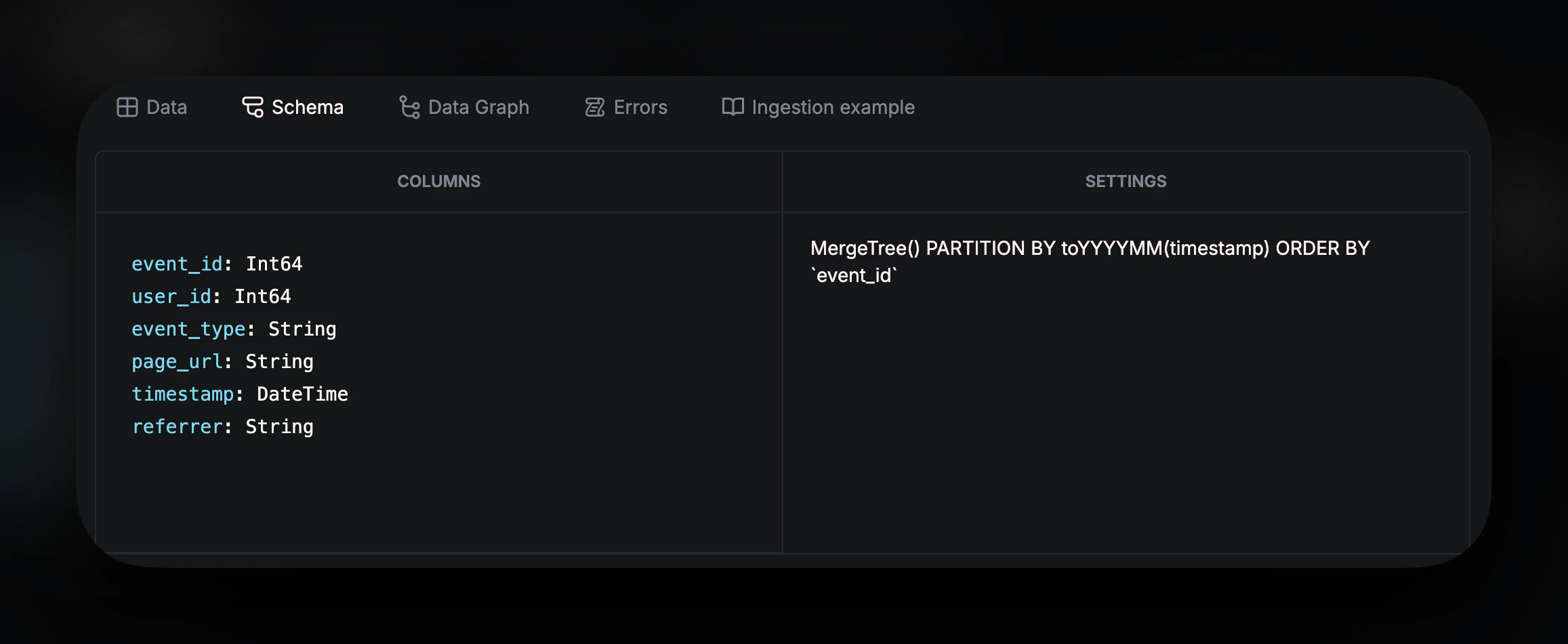Select the event_id column name
This screenshot has height=644, width=1568.
click(x=178, y=264)
